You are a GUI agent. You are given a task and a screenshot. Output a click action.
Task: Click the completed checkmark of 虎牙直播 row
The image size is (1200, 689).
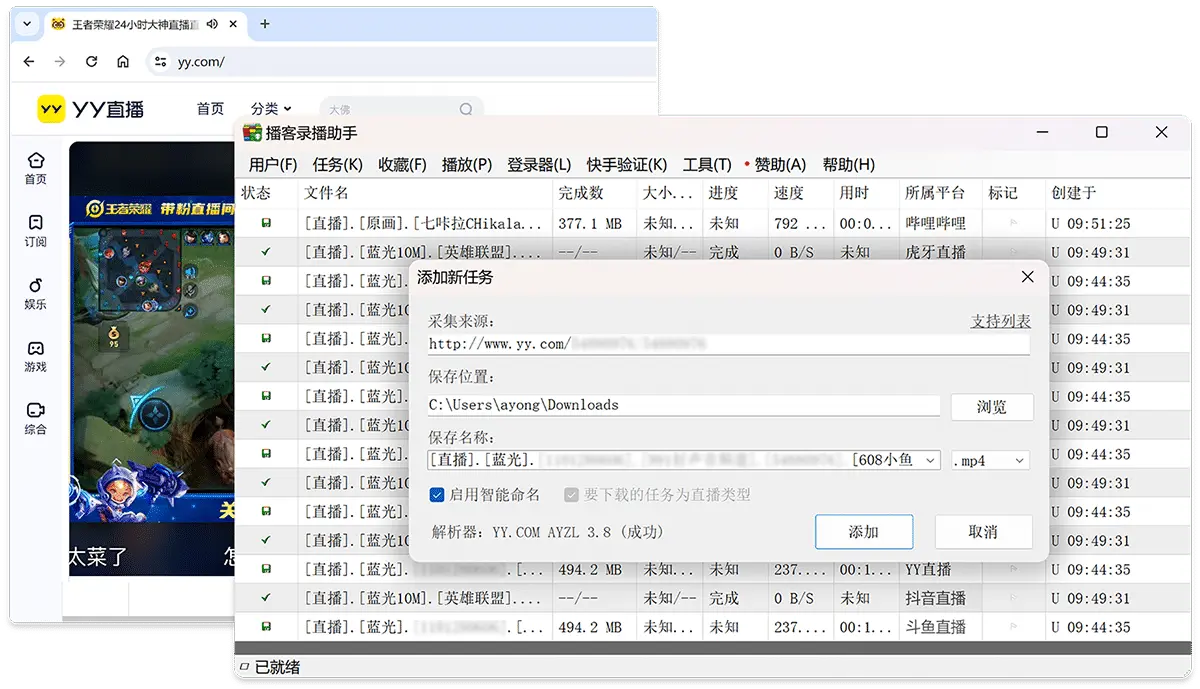(266, 253)
